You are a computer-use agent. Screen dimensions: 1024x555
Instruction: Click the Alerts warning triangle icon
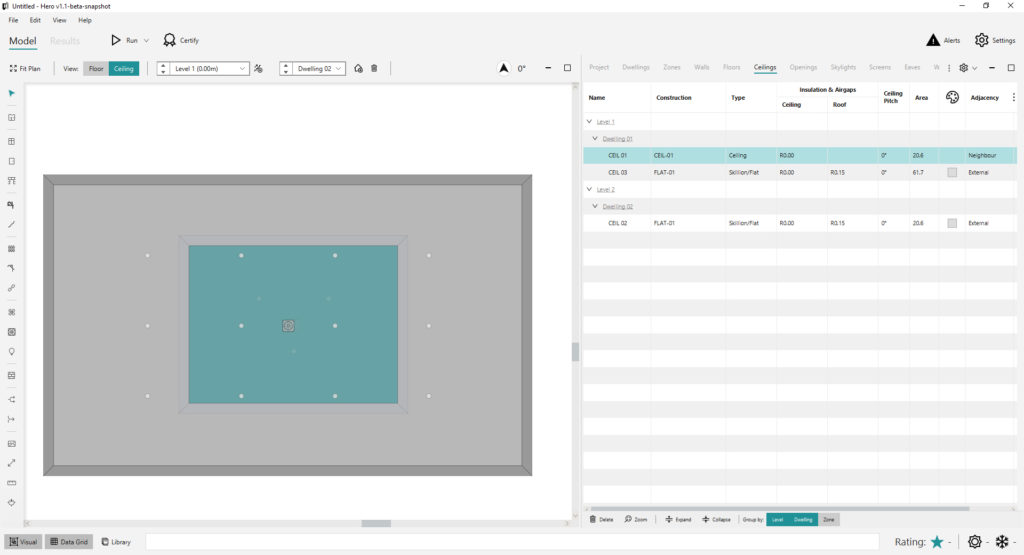933,40
